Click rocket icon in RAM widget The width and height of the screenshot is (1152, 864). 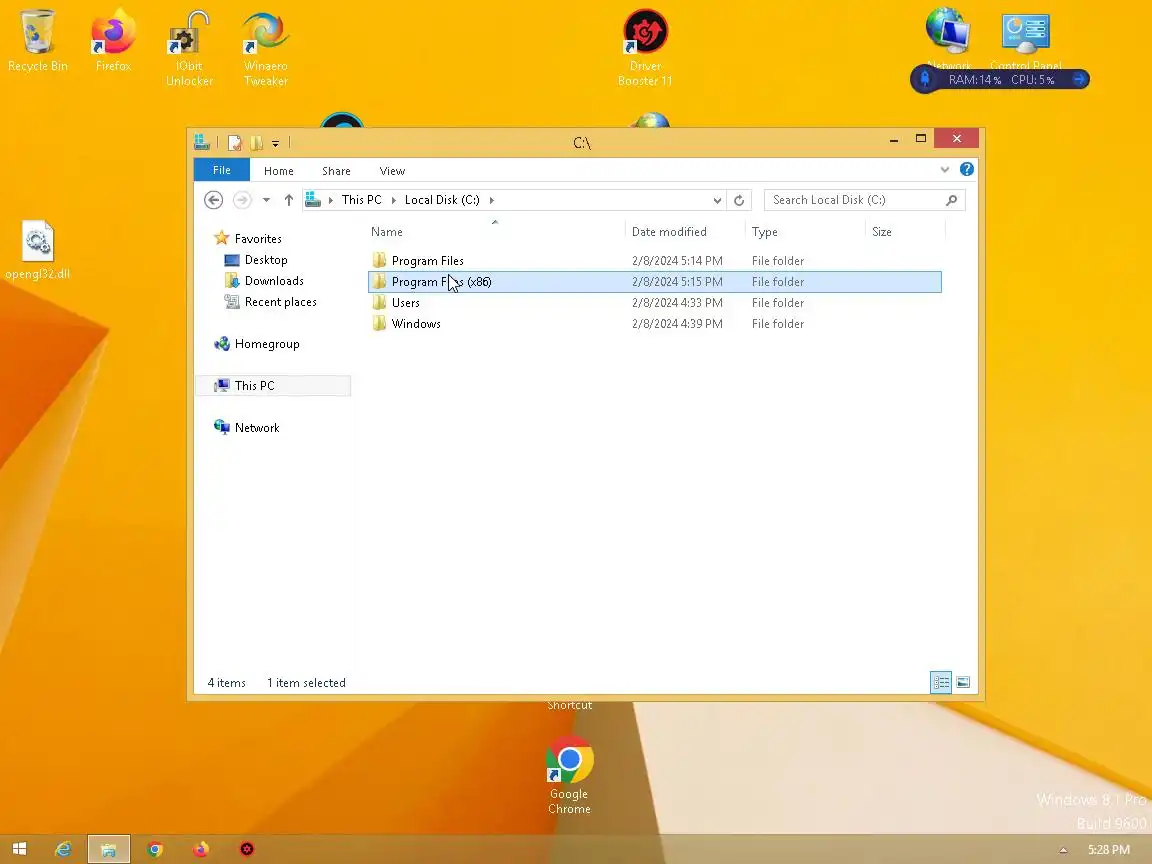[926, 79]
